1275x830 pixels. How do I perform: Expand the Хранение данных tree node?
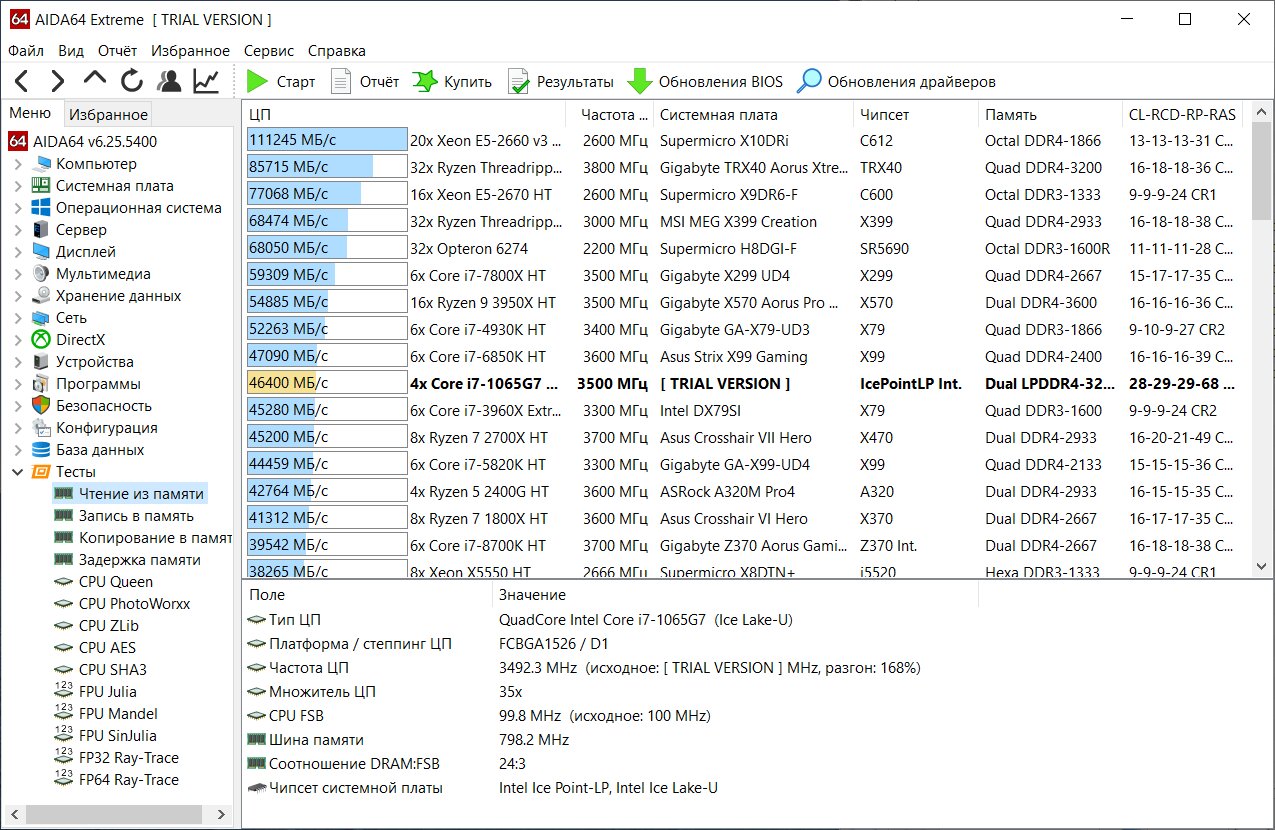18,296
